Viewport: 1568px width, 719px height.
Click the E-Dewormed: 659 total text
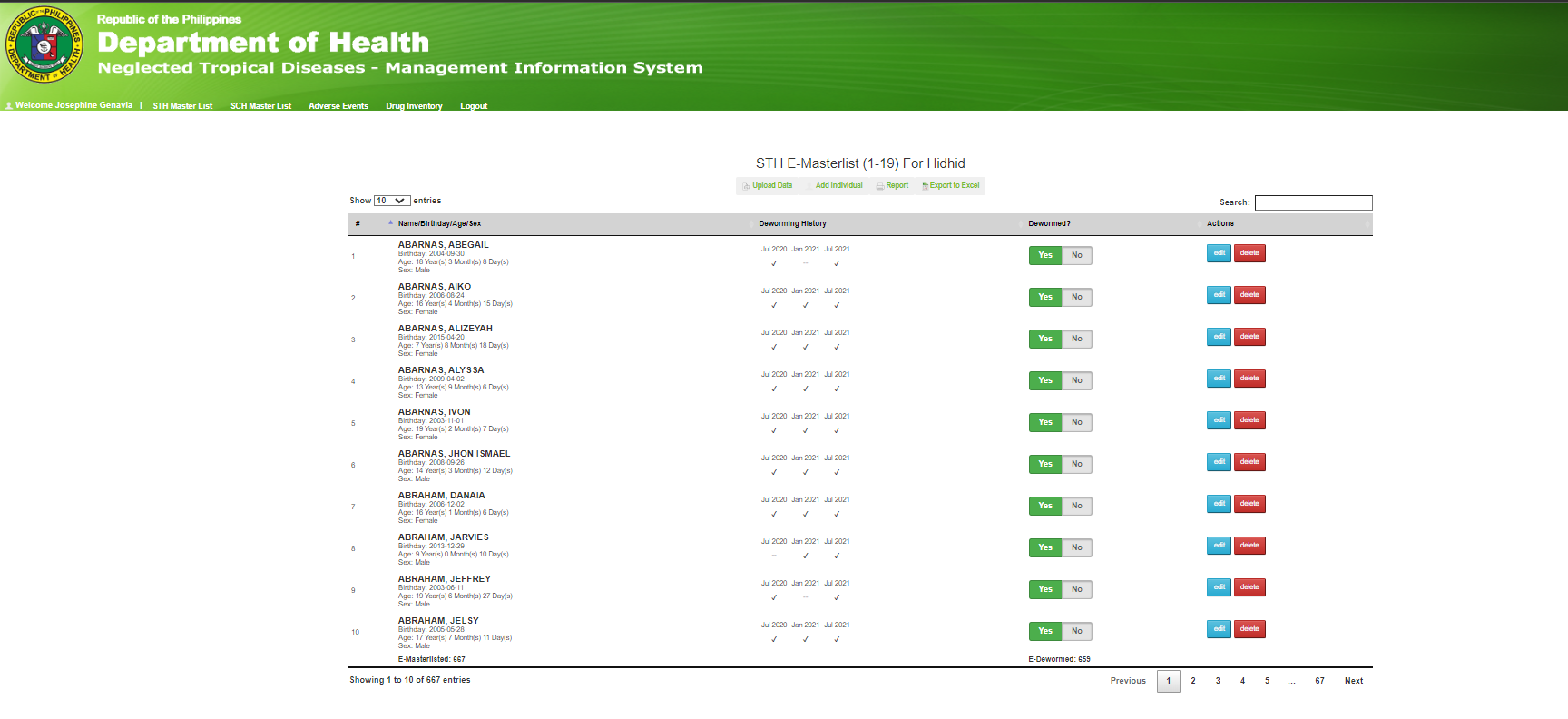(x=1059, y=660)
